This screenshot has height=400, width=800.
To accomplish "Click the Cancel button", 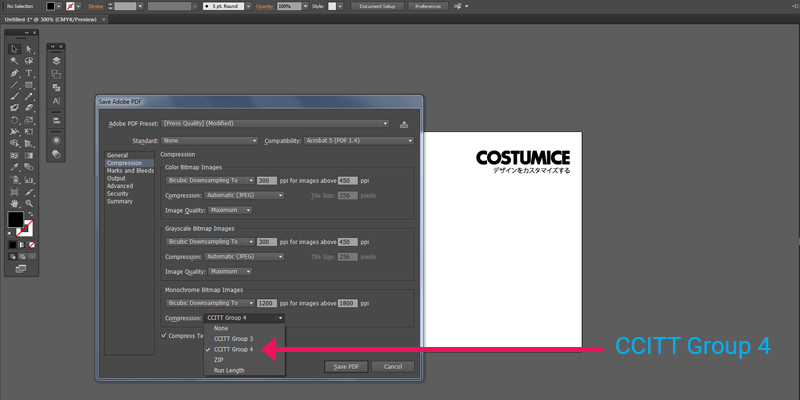I will 392,367.
